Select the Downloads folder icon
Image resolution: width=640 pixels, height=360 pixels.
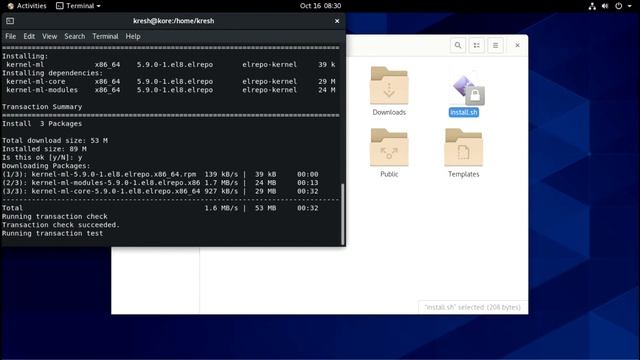pyautogui.click(x=389, y=86)
